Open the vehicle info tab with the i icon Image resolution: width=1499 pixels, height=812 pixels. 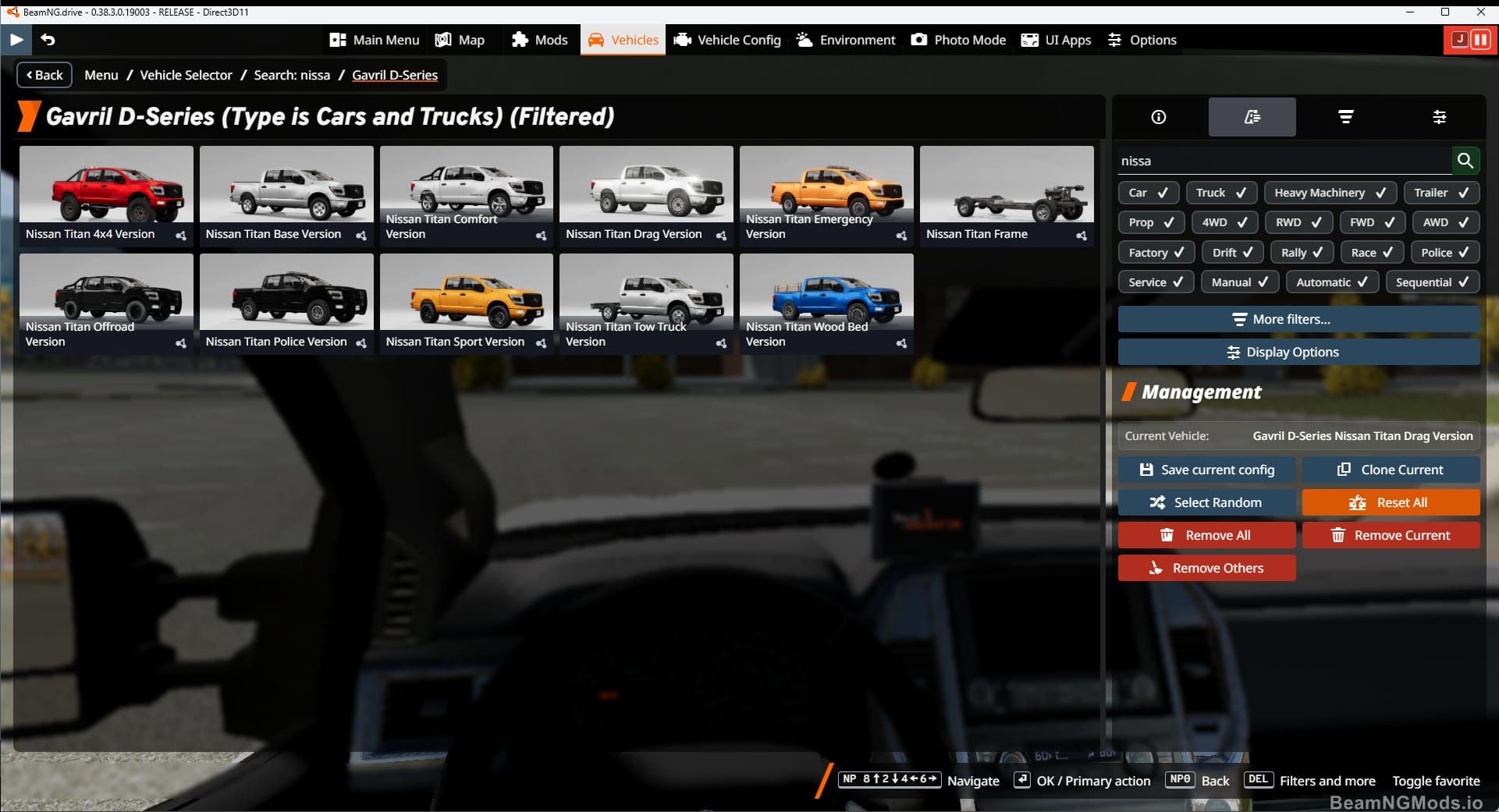point(1157,117)
